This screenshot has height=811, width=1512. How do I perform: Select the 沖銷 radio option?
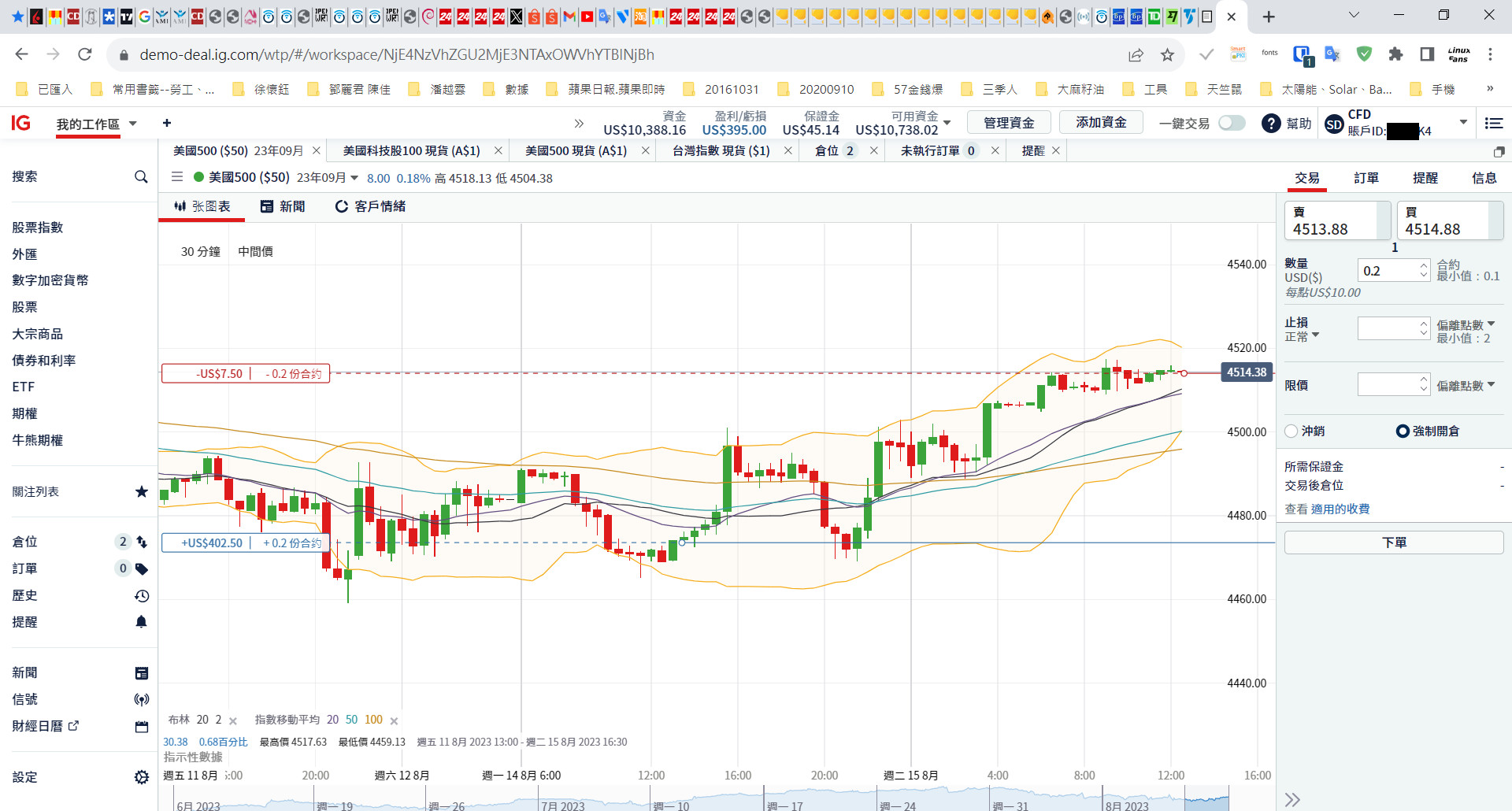tap(1291, 431)
